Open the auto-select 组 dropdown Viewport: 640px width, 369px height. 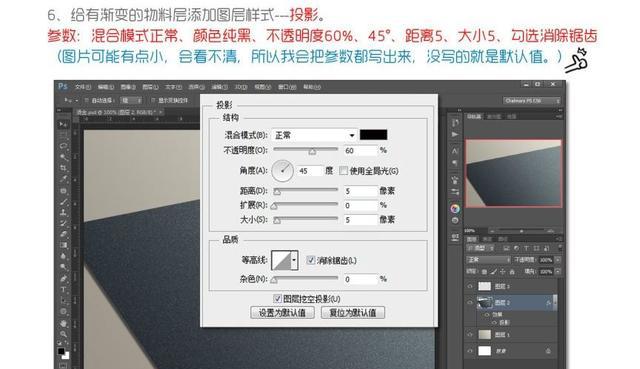[x=131, y=100]
